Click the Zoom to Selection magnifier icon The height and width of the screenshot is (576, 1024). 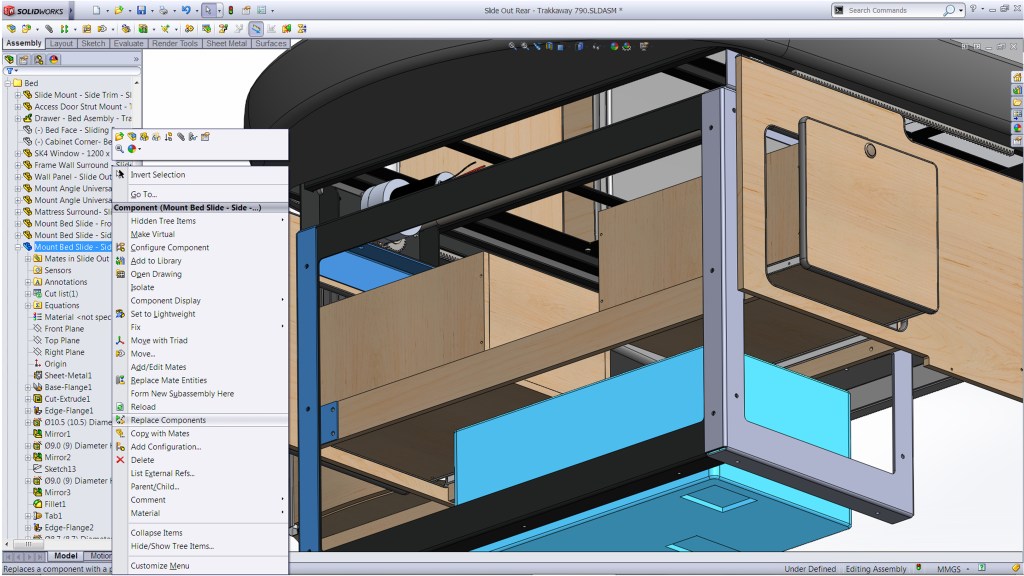tap(120, 149)
